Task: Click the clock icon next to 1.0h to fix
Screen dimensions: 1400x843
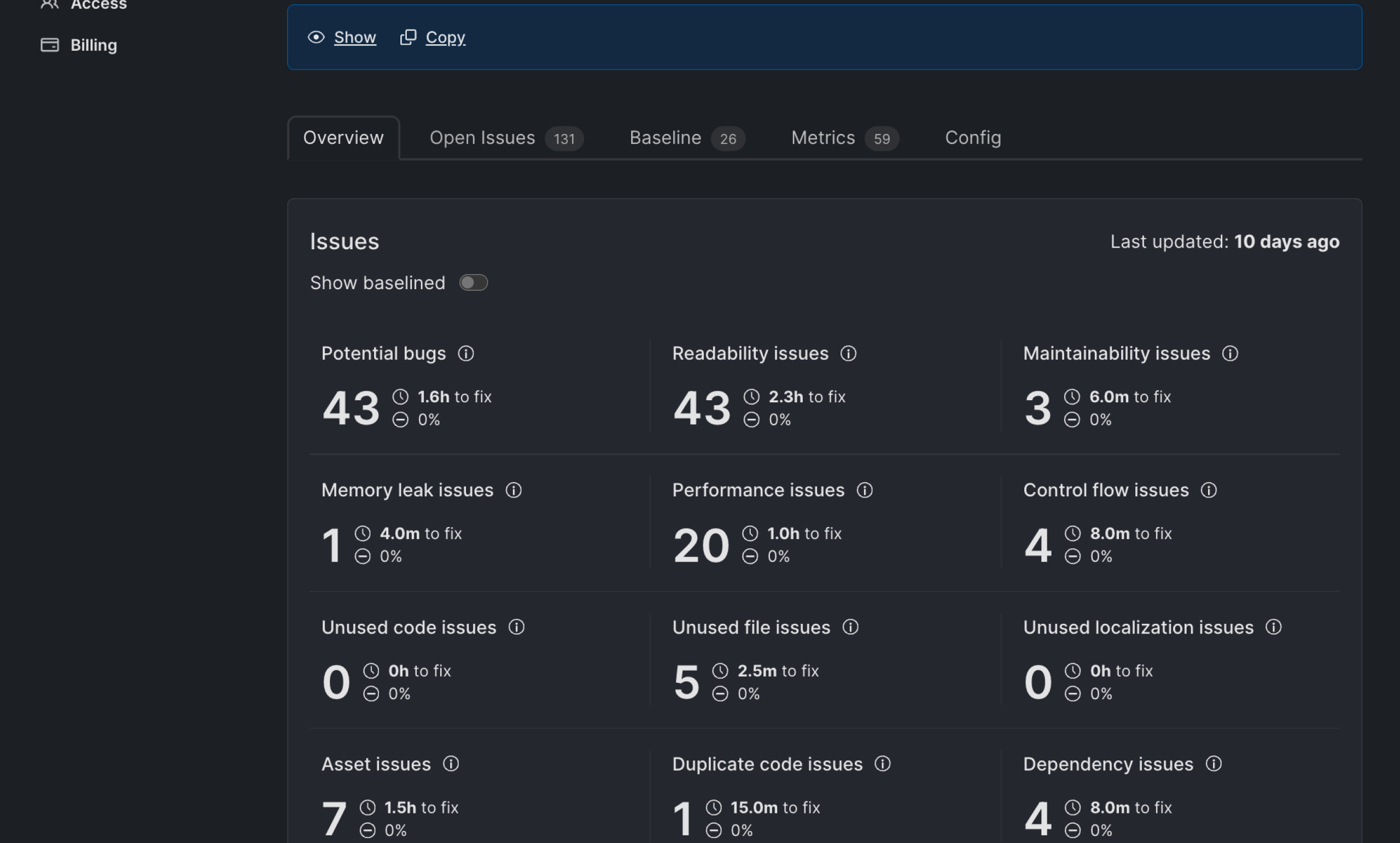Action: 750,534
